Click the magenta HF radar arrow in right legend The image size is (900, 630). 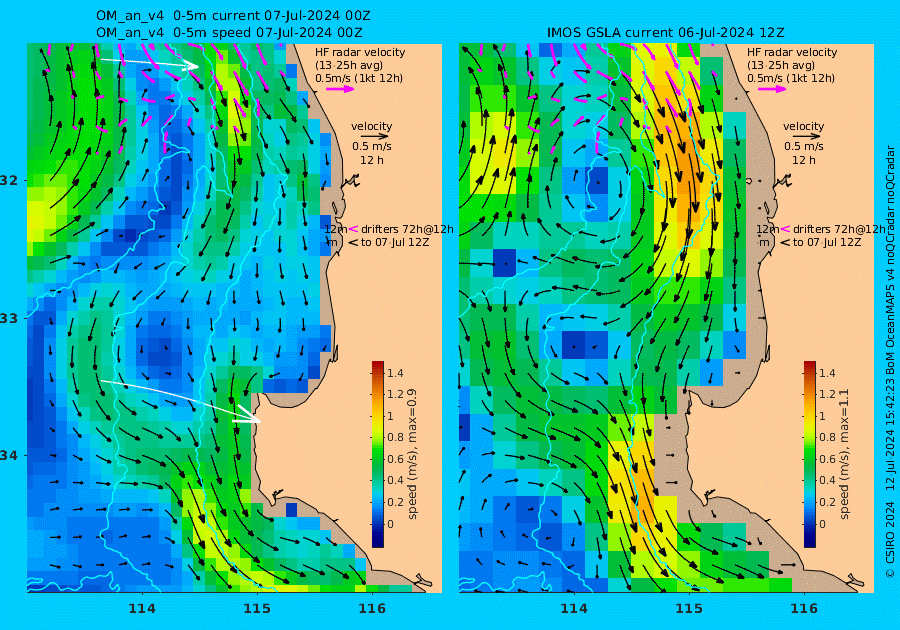772,89
